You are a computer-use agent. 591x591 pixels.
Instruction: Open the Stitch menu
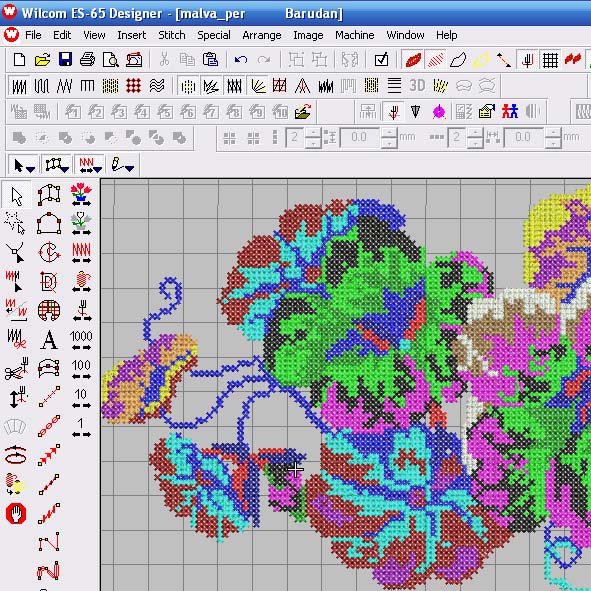[x=172, y=35]
